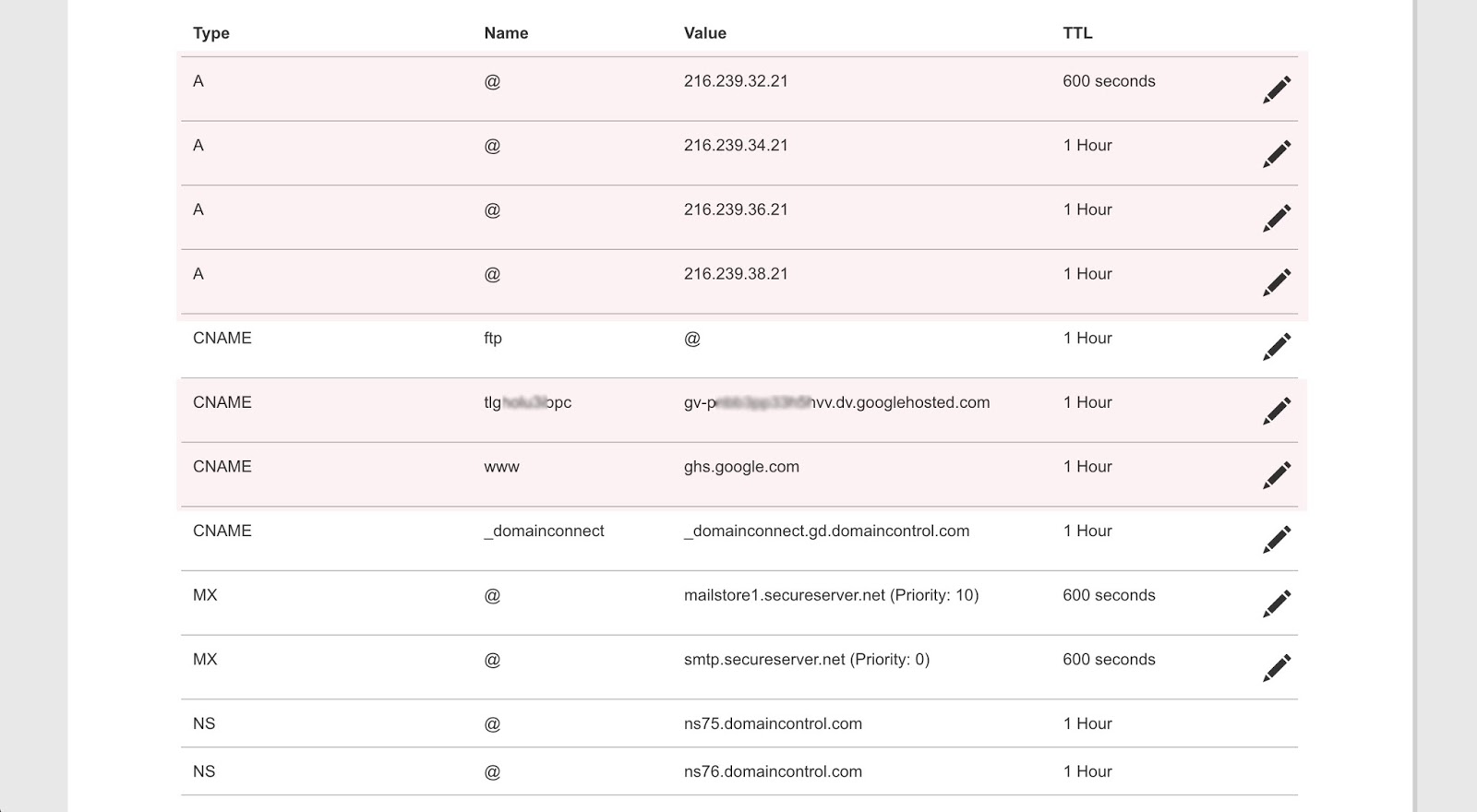
Task: Click the Type column header
Action: coord(210,33)
